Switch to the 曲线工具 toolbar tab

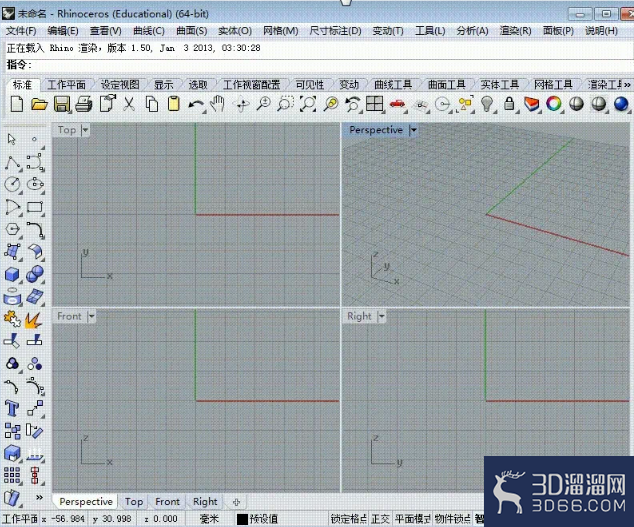click(393, 85)
